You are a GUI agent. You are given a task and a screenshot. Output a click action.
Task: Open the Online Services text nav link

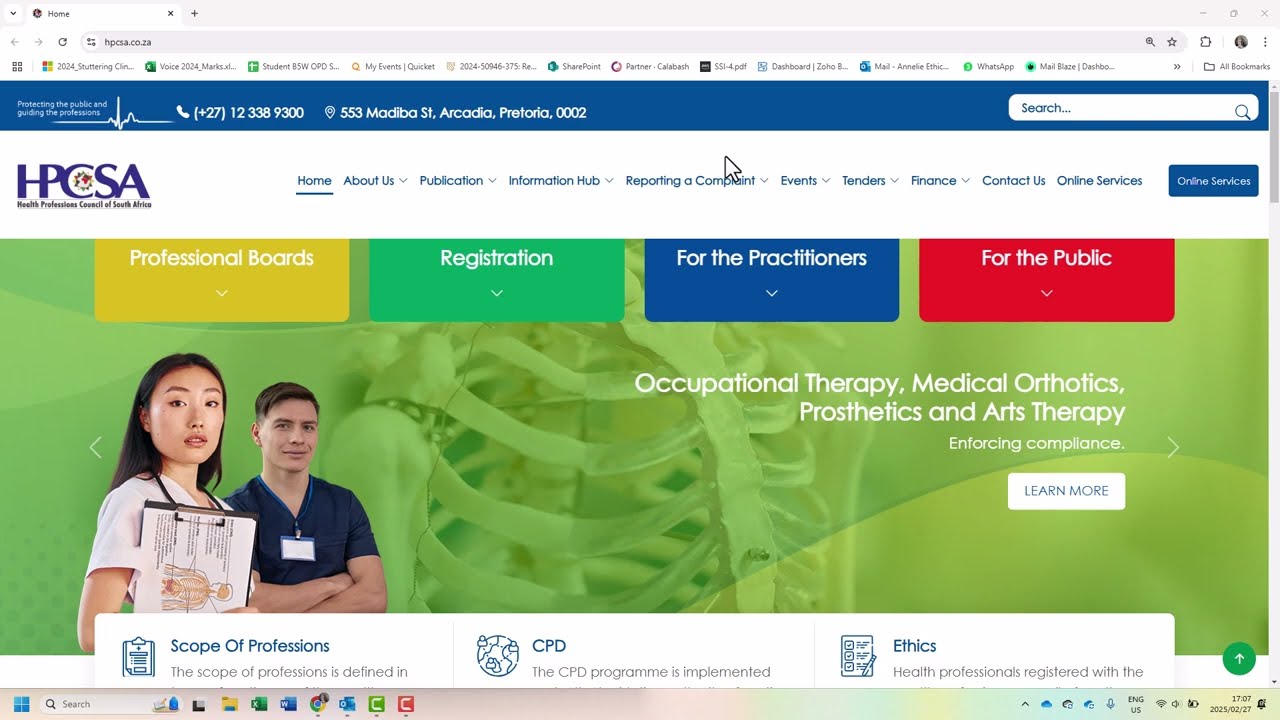pos(1099,180)
